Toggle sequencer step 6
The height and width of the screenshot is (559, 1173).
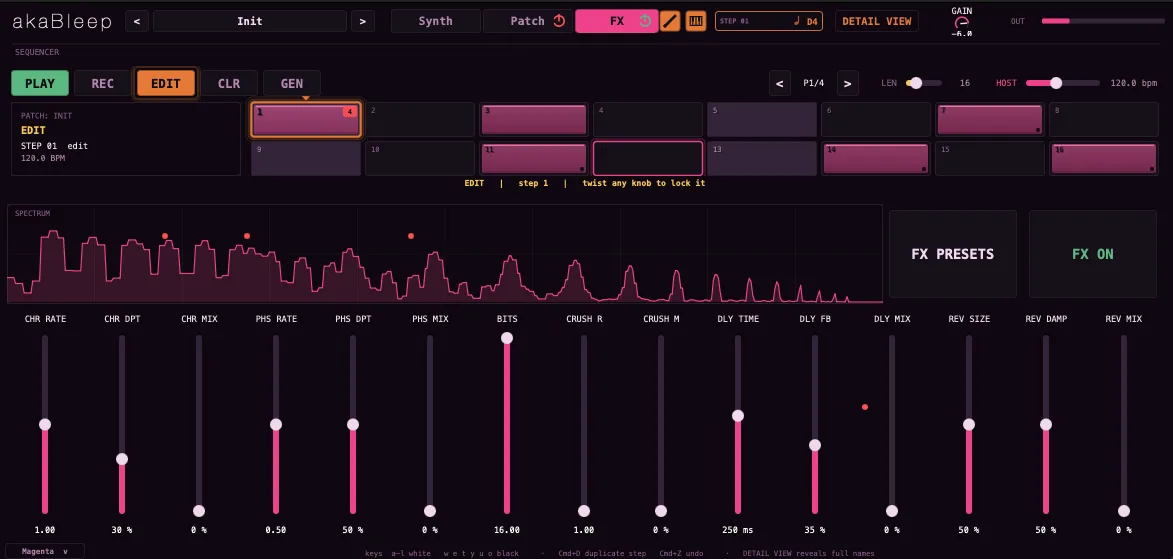pyautogui.click(x=876, y=120)
